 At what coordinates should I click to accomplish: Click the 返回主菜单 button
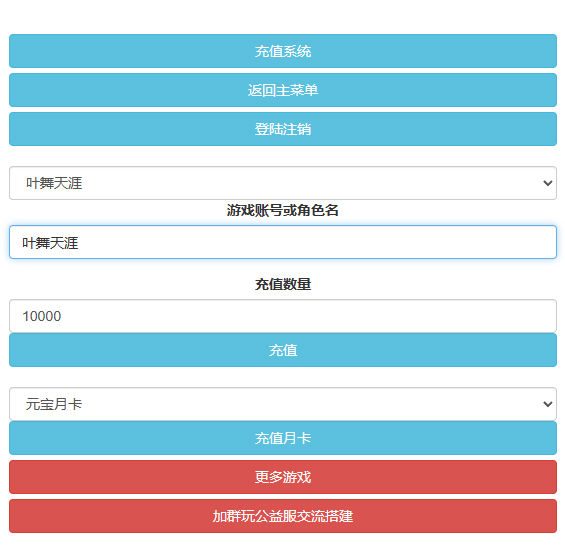click(283, 90)
